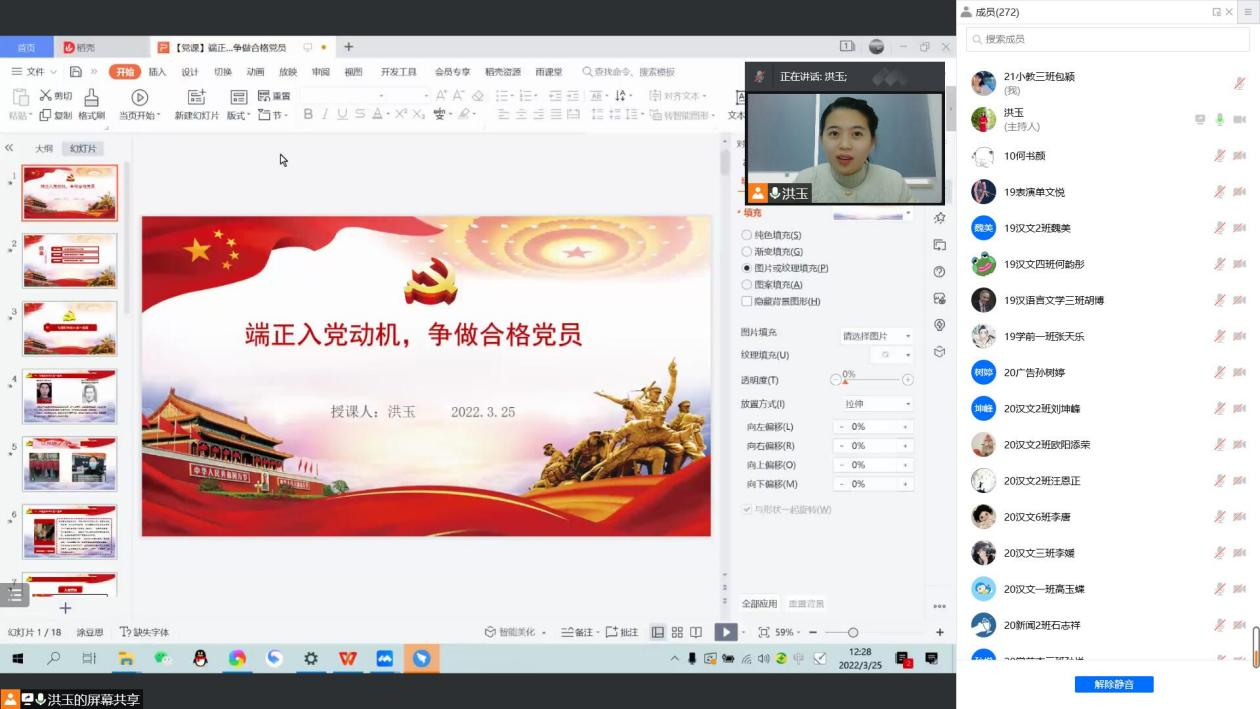Open the taskbar search magnifier icon
1260x709 pixels.
click(54, 658)
